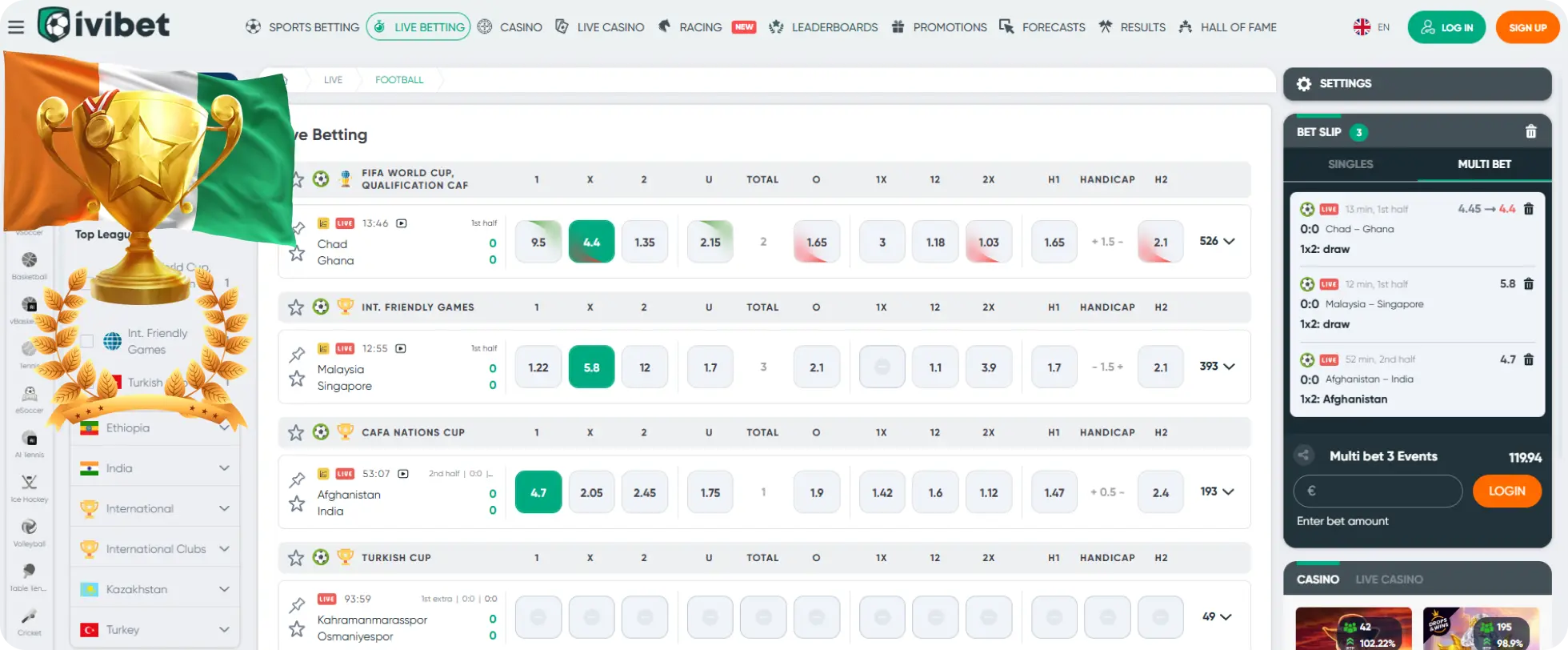The image size is (1568, 650).
Task: Star the Afghanistan vs India match
Action: [298, 504]
